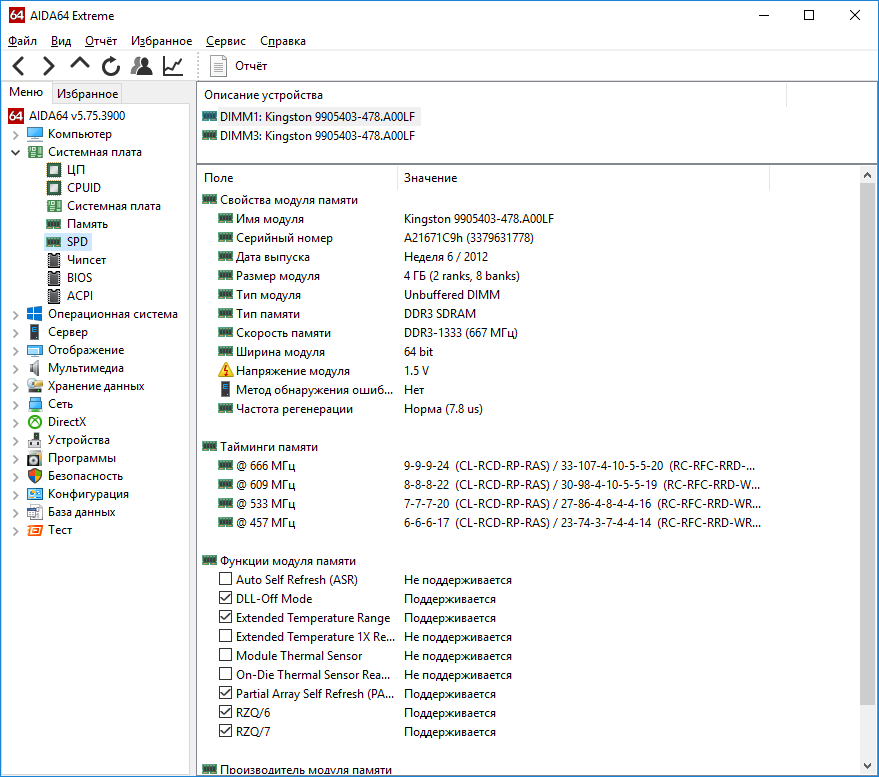The height and width of the screenshot is (777, 879).
Task: Open the Файл menu
Action: (x=22, y=41)
